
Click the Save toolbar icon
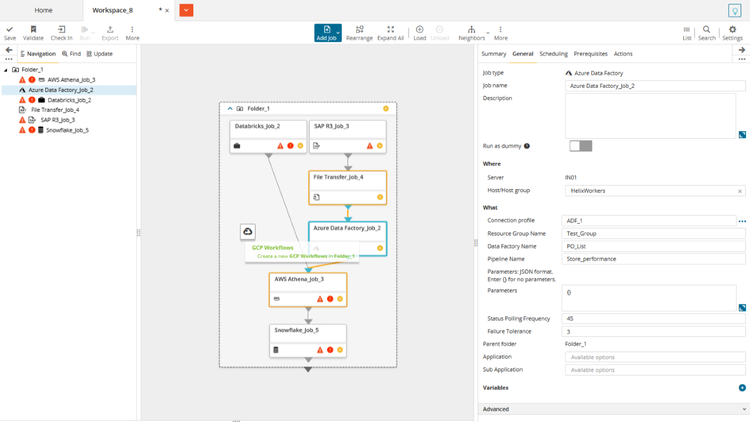pyautogui.click(x=10, y=33)
